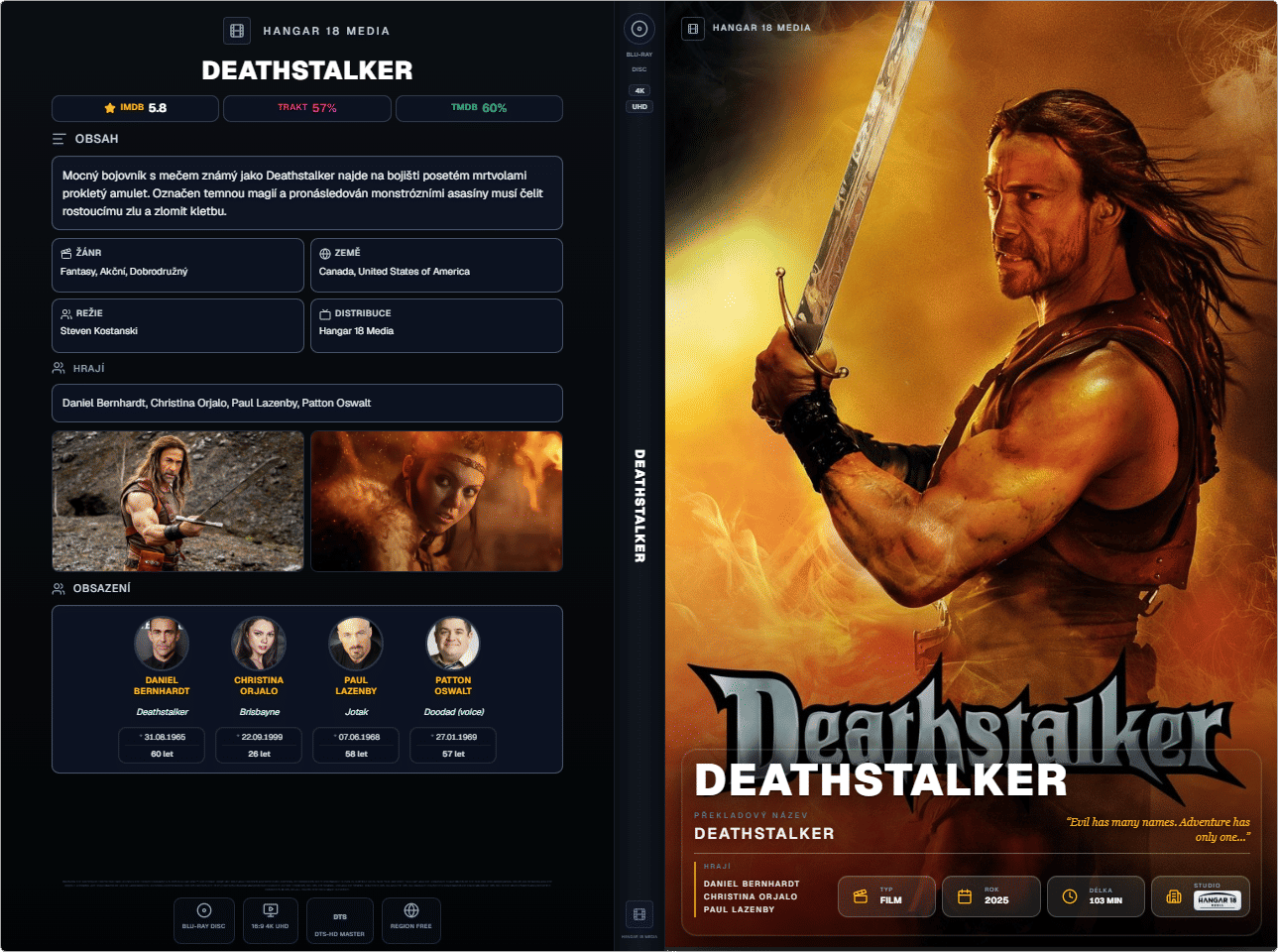
Task: Select the IMDB 5.8 rating pill
Action: pos(135,108)
